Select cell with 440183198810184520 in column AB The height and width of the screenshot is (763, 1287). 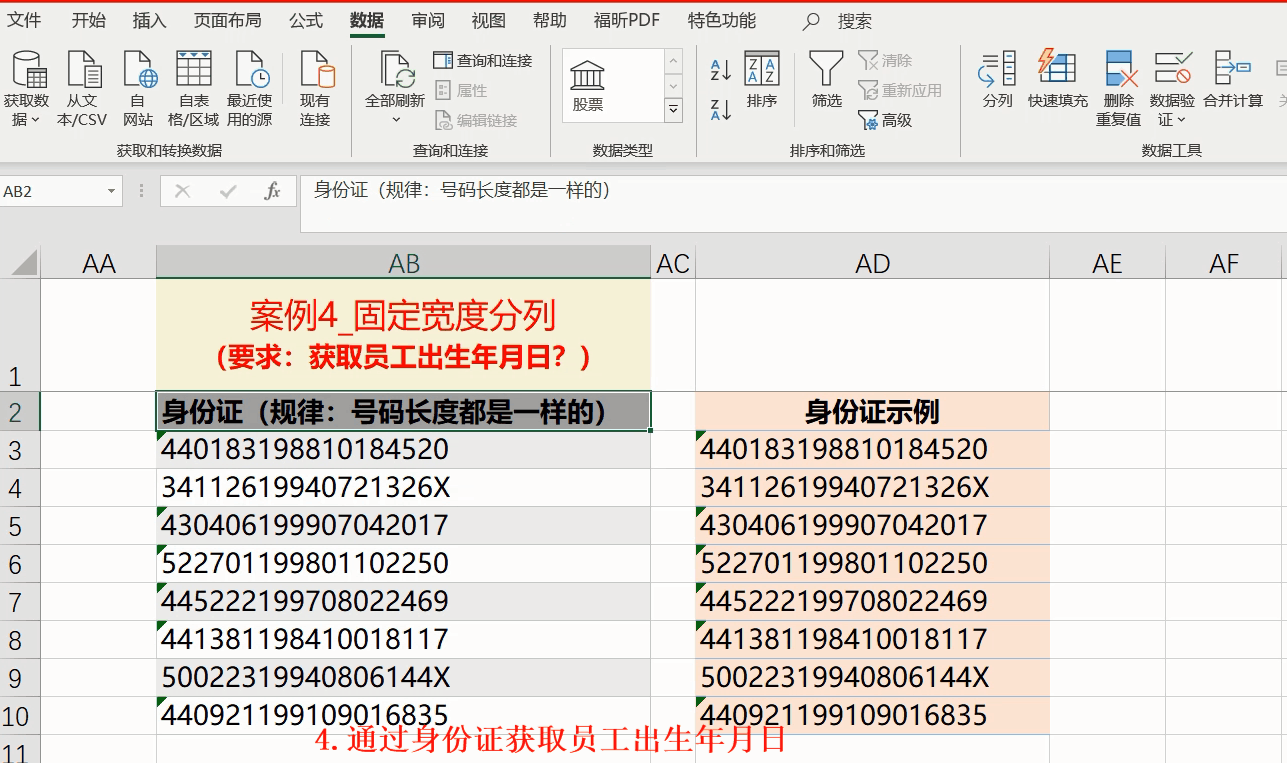click(404, 450)
